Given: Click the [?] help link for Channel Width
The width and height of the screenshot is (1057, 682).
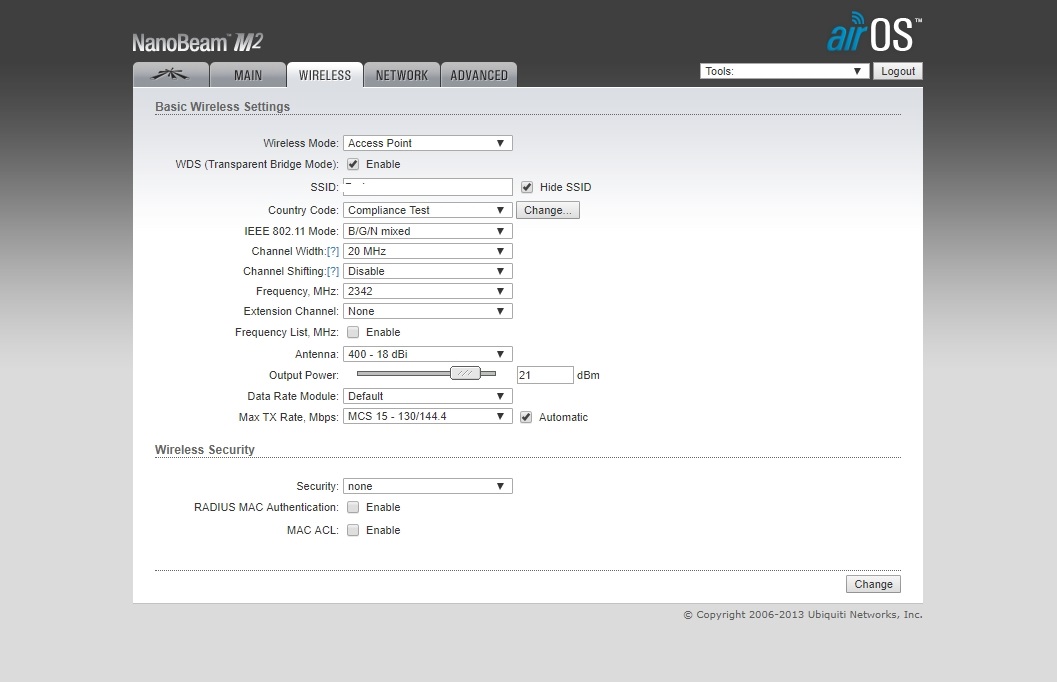Looking at the screenshot, I should 333,251.
